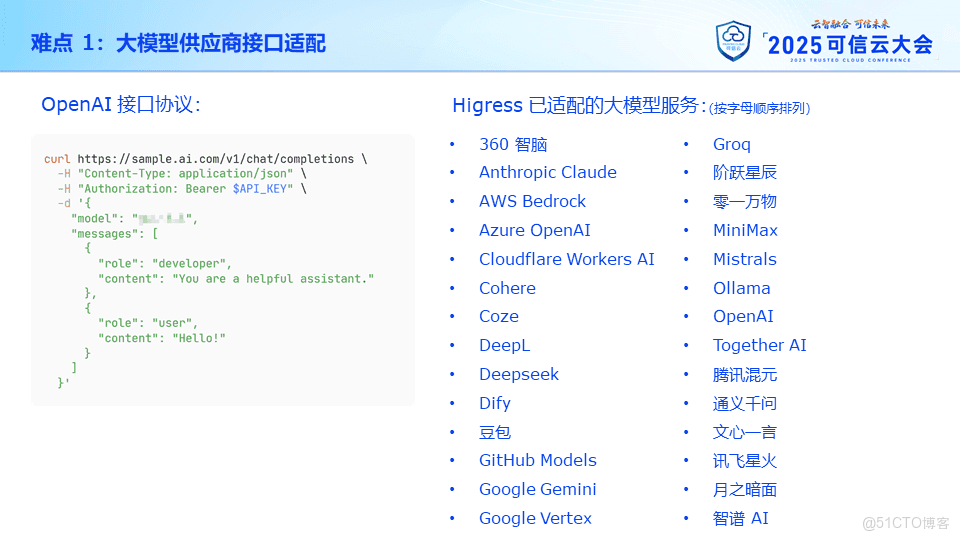This screenshot has height=540, width=960.
Task: Select the slide title about 大模型供应商接口适配
Action: (x=178, y=43)
